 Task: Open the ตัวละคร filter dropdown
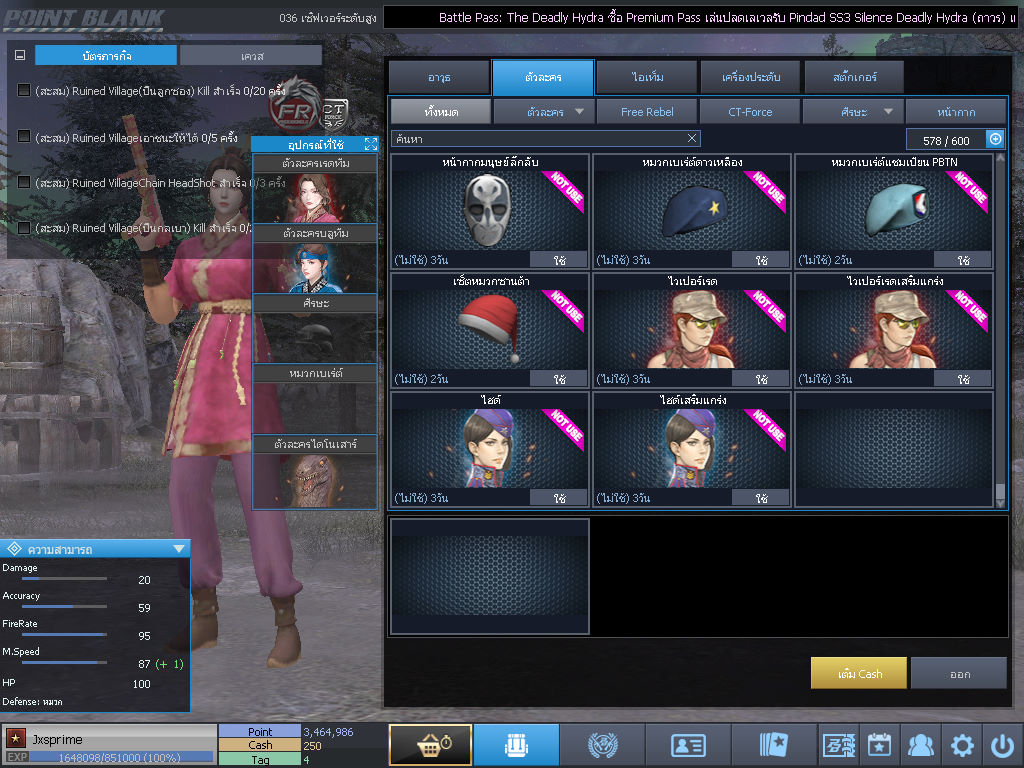click(x=544, y=112)
